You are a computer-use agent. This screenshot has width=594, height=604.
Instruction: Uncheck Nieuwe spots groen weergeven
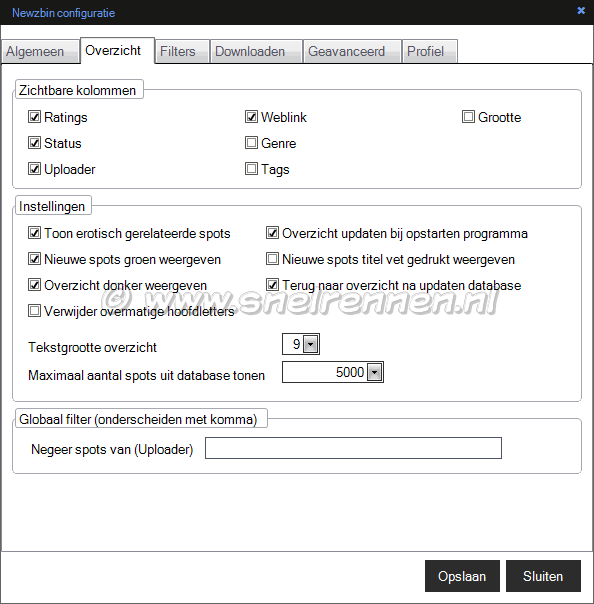point(34,259)
